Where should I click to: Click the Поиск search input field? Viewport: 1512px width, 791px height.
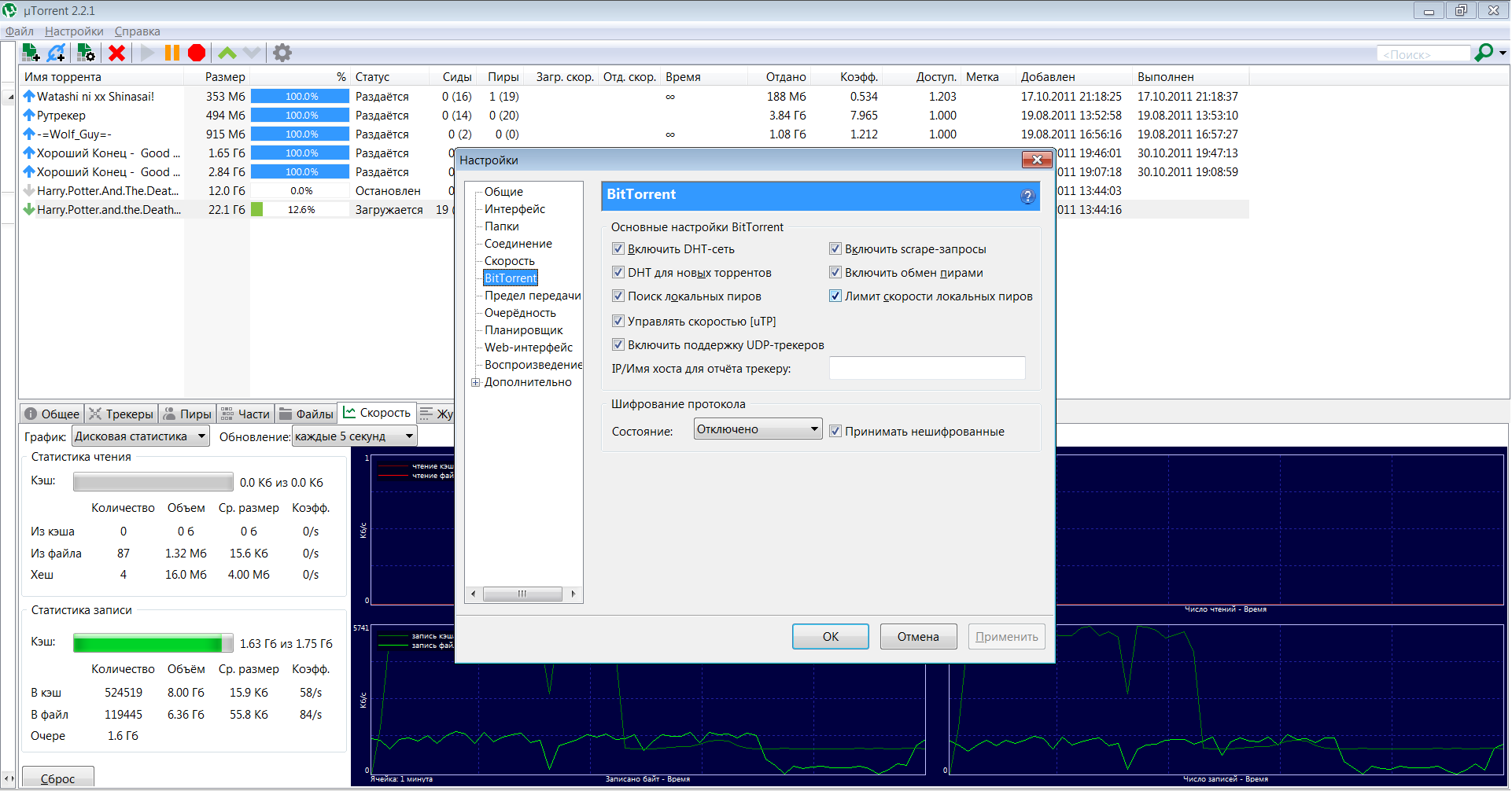pos(1423,53)
